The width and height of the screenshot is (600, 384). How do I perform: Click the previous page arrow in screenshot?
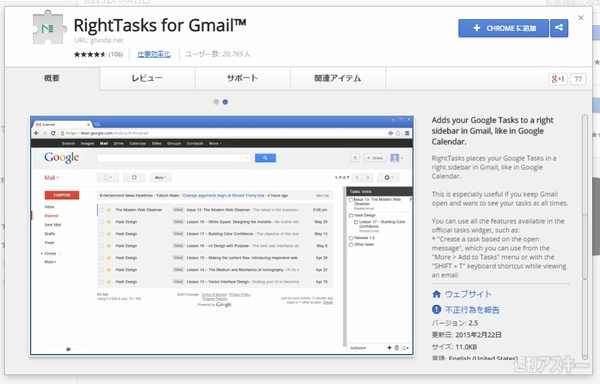(x=357, y=177)
